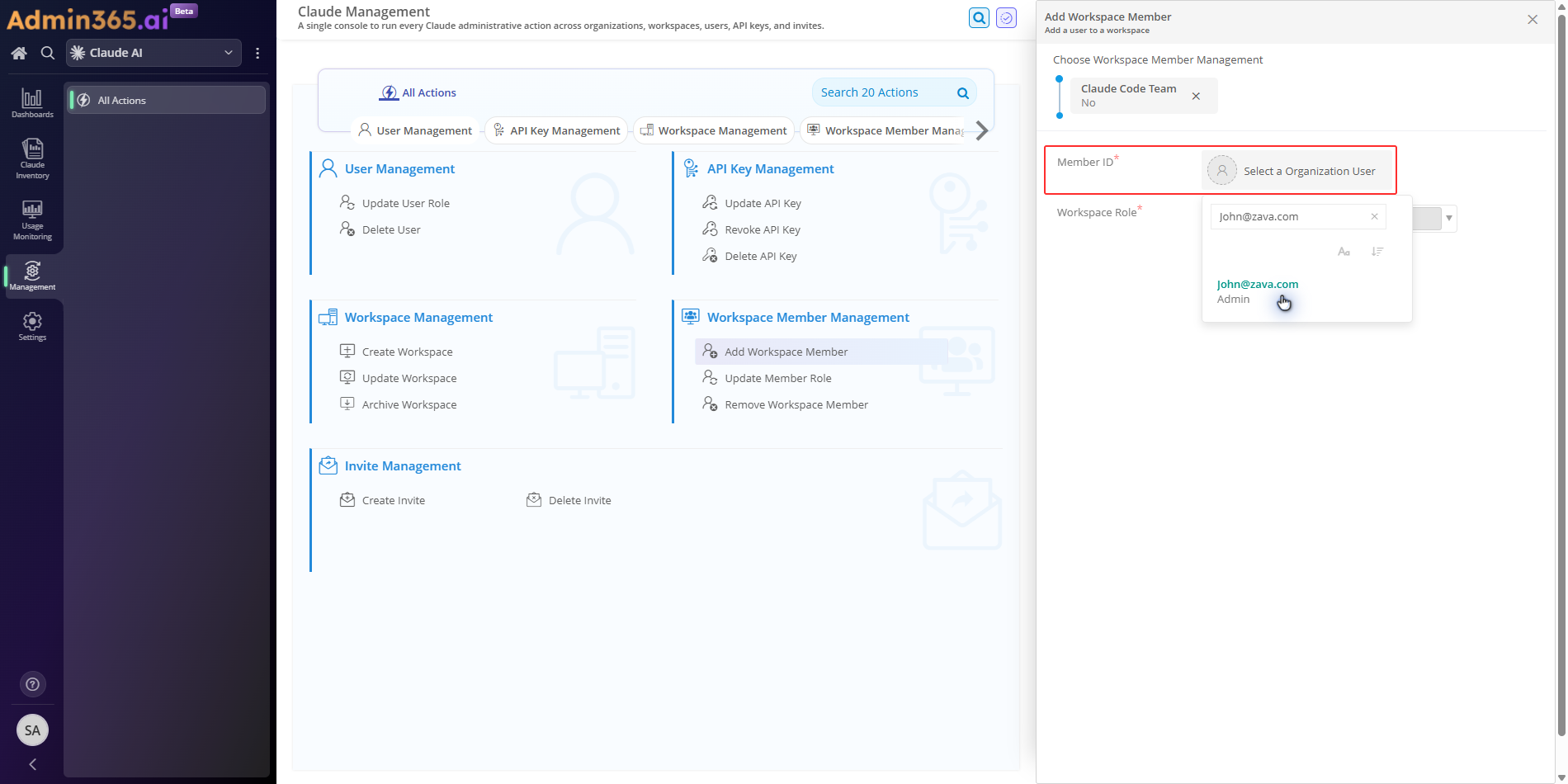Open the Update User Role action
1568x784 pixels.
tap(406, 203)
